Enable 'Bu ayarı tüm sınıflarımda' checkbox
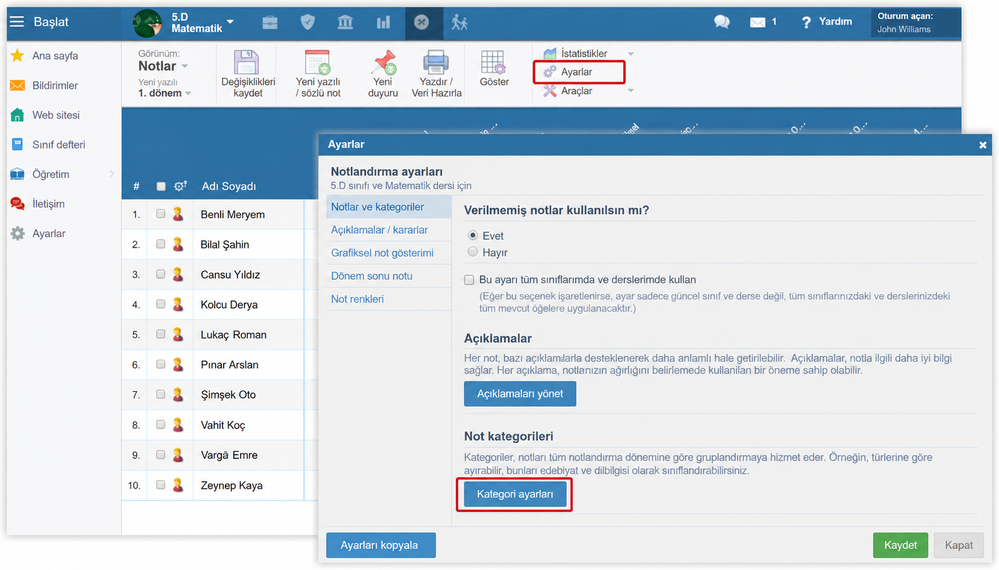Image resolution: width=999 pixels, height=570 pixels. [x=470, y=280]
